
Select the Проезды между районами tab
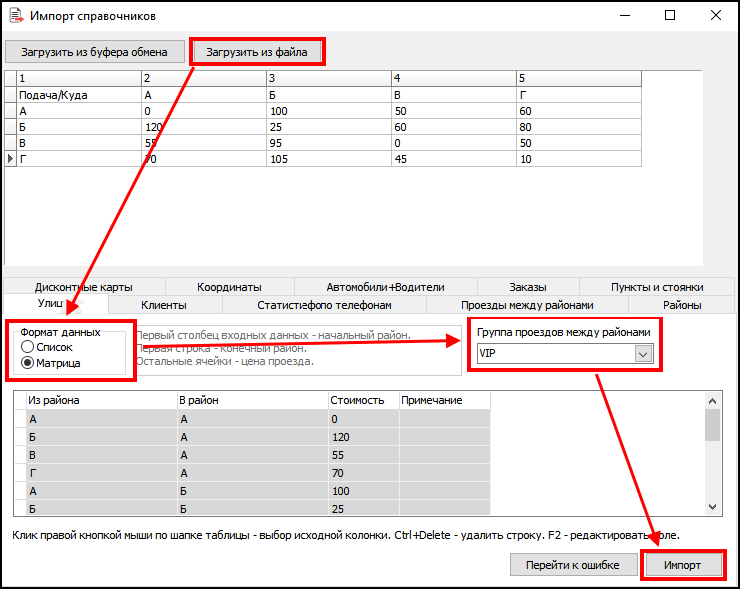tap(527, 305)
